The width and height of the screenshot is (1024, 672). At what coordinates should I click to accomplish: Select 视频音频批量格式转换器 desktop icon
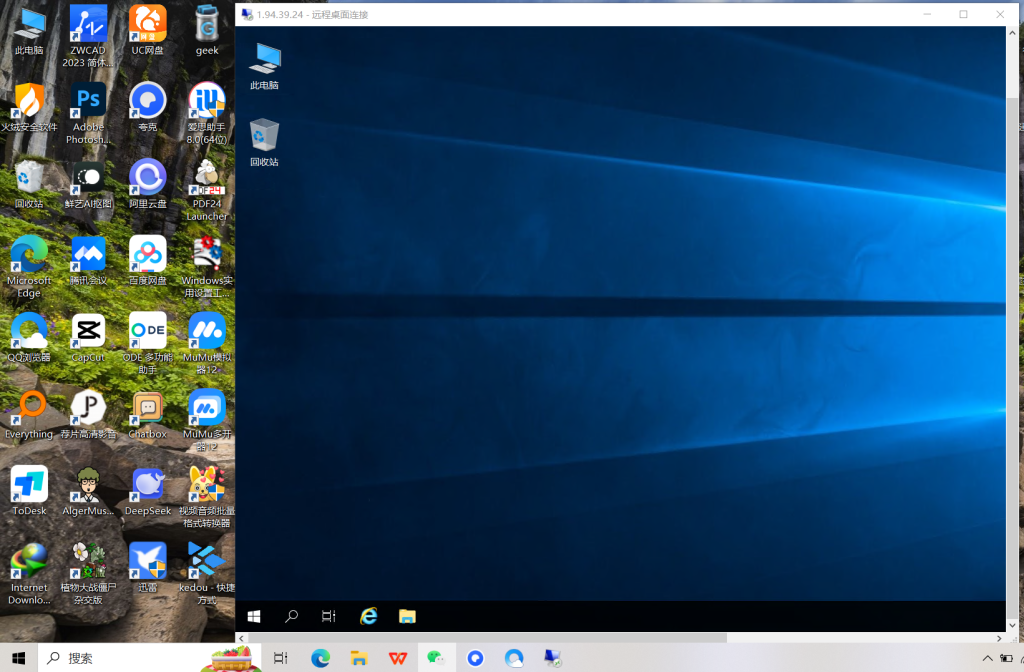207,496
